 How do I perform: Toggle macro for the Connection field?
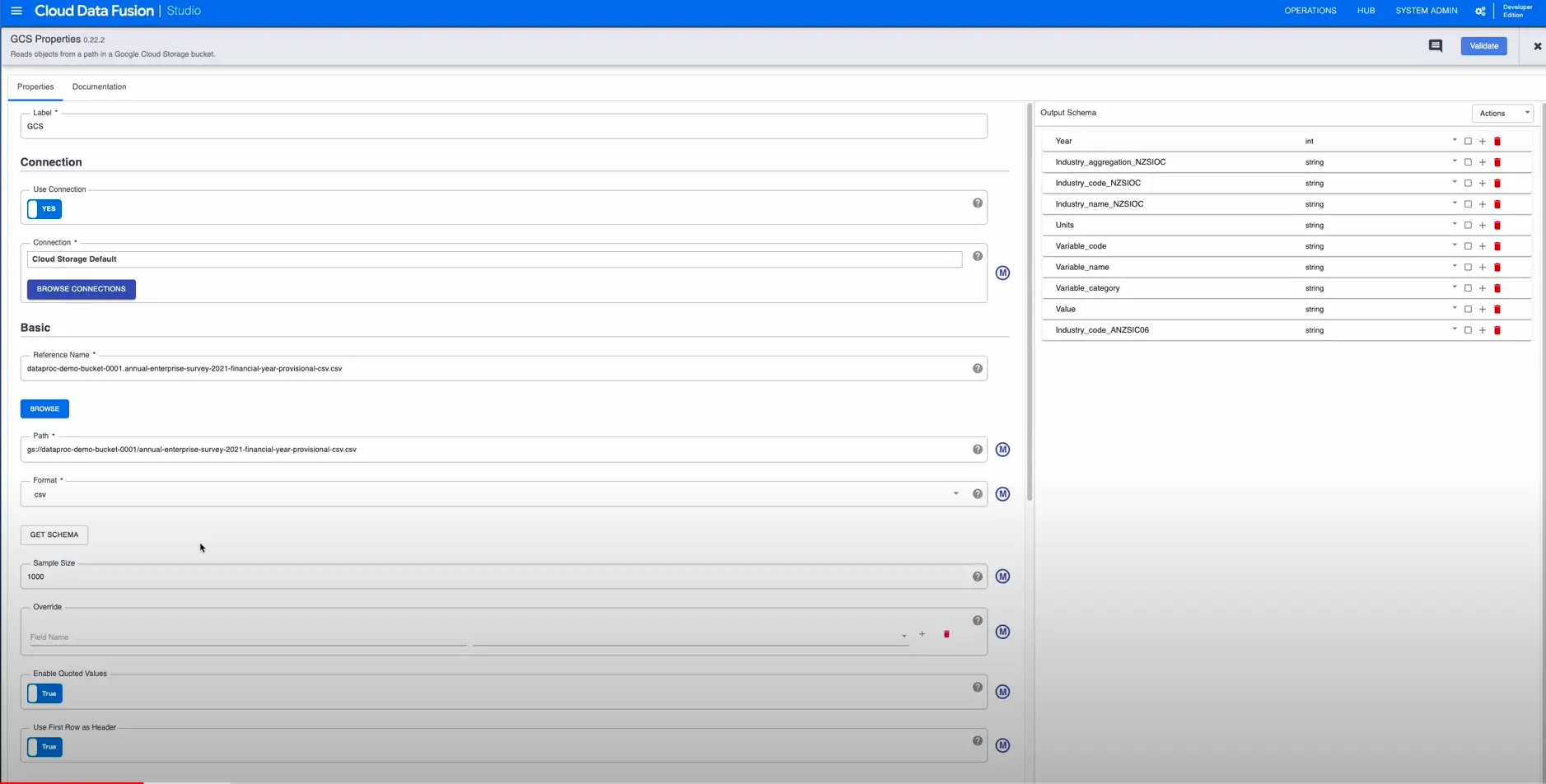click(1002, 273)
